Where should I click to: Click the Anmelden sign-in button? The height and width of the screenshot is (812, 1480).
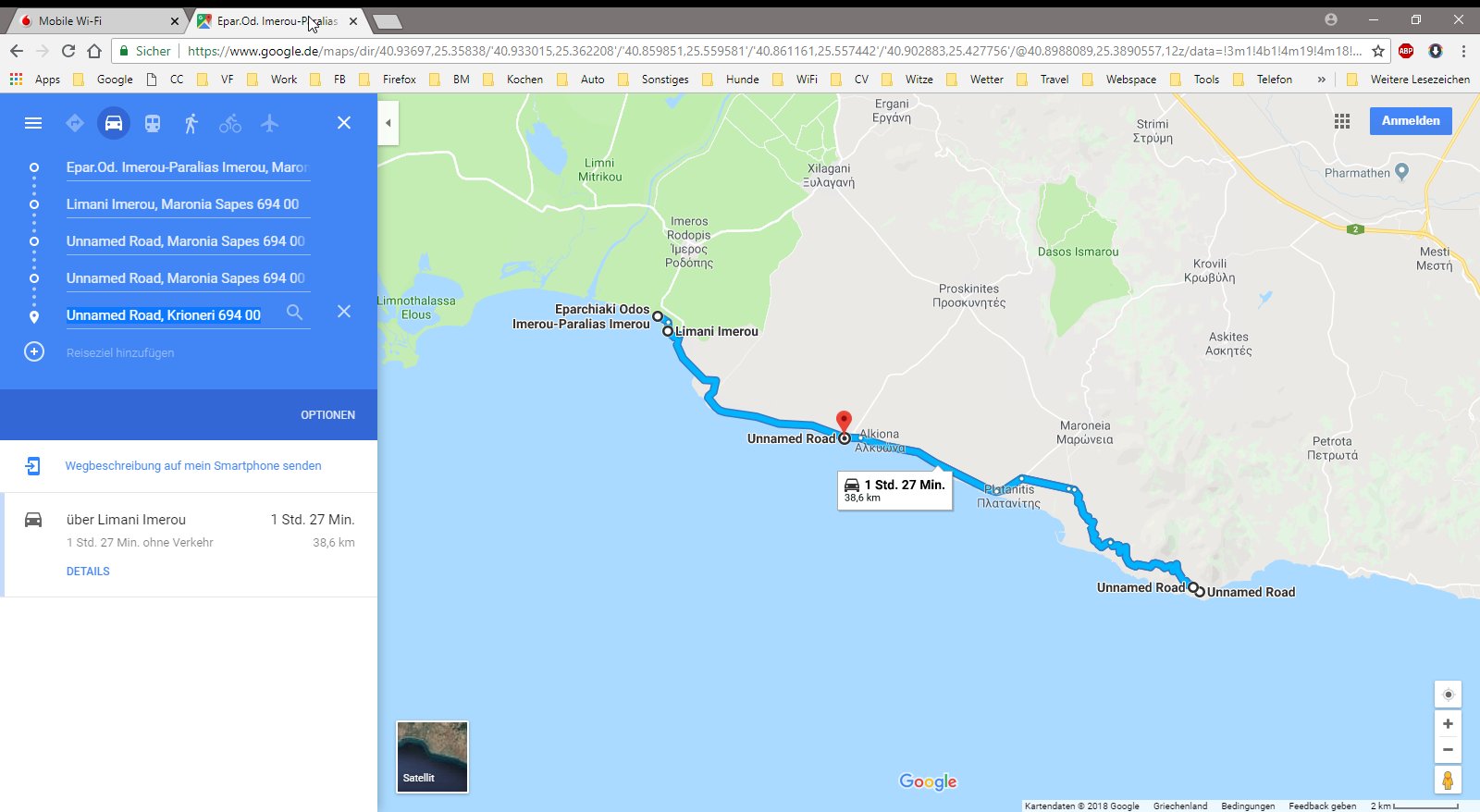pyautogui.click(x=1410, y=121)
